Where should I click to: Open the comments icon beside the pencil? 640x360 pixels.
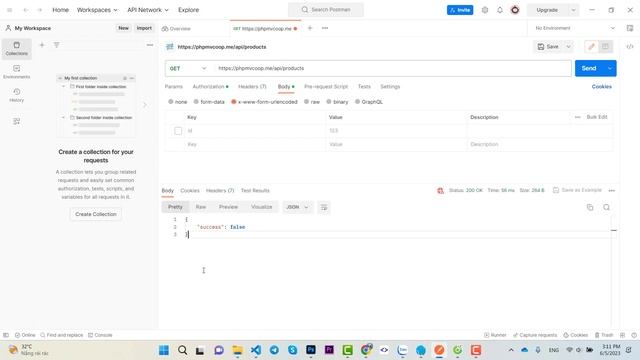[x=605, y=47]
